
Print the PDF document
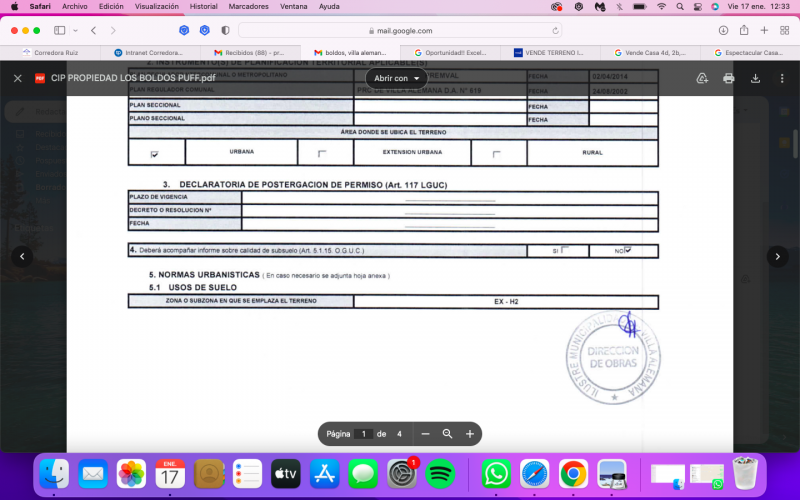point(729,78)
